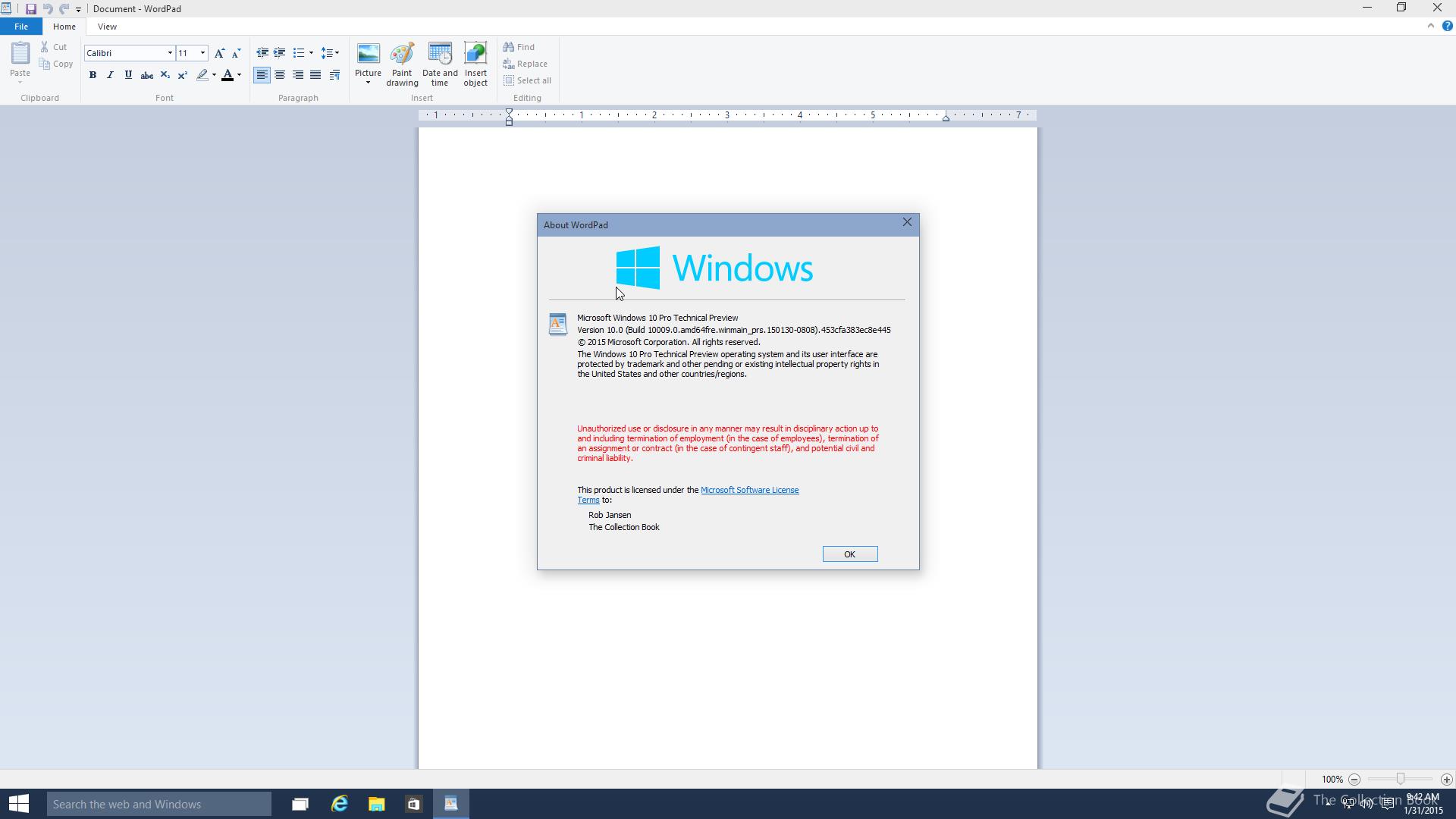Click the text highlight color marker
1456x819 pixels.
pyautogui.click(x=202, y=75)
